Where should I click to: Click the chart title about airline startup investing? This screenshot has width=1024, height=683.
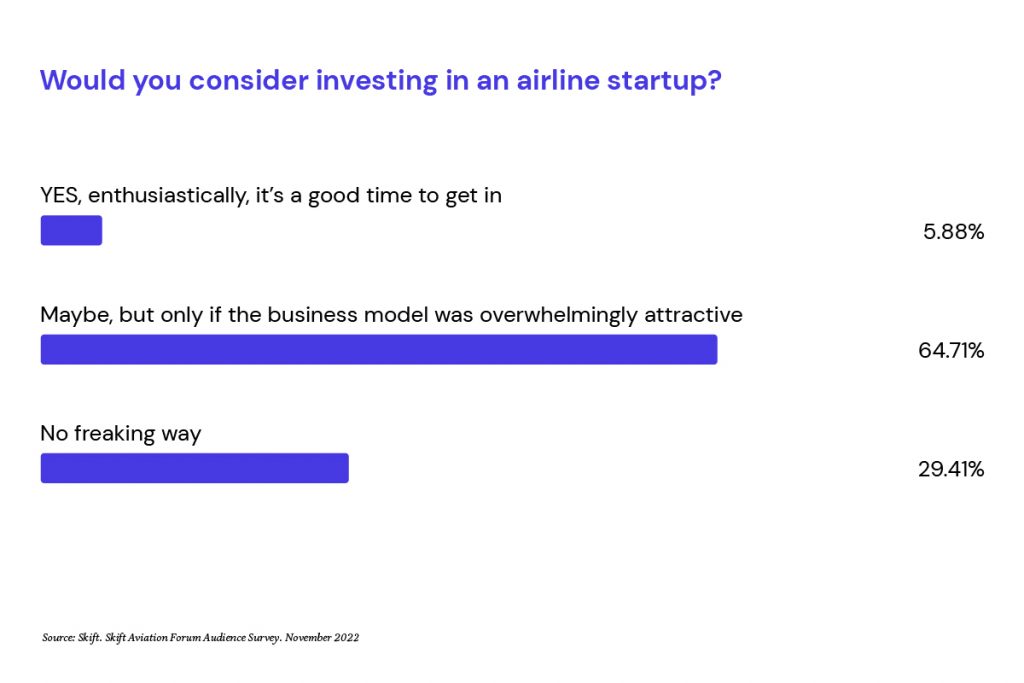[x=380, y=81]
